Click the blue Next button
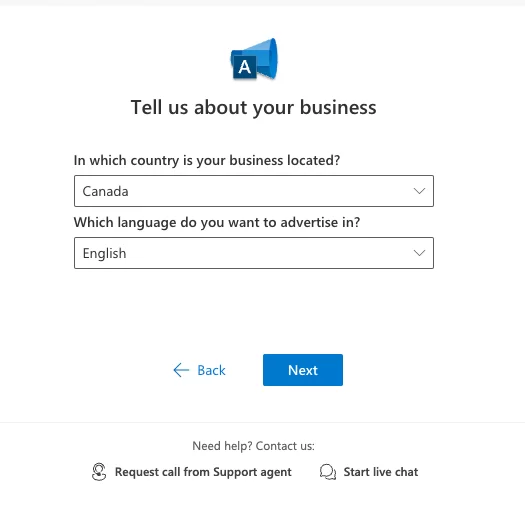This screenshot has height=518, width=525. 303,370
